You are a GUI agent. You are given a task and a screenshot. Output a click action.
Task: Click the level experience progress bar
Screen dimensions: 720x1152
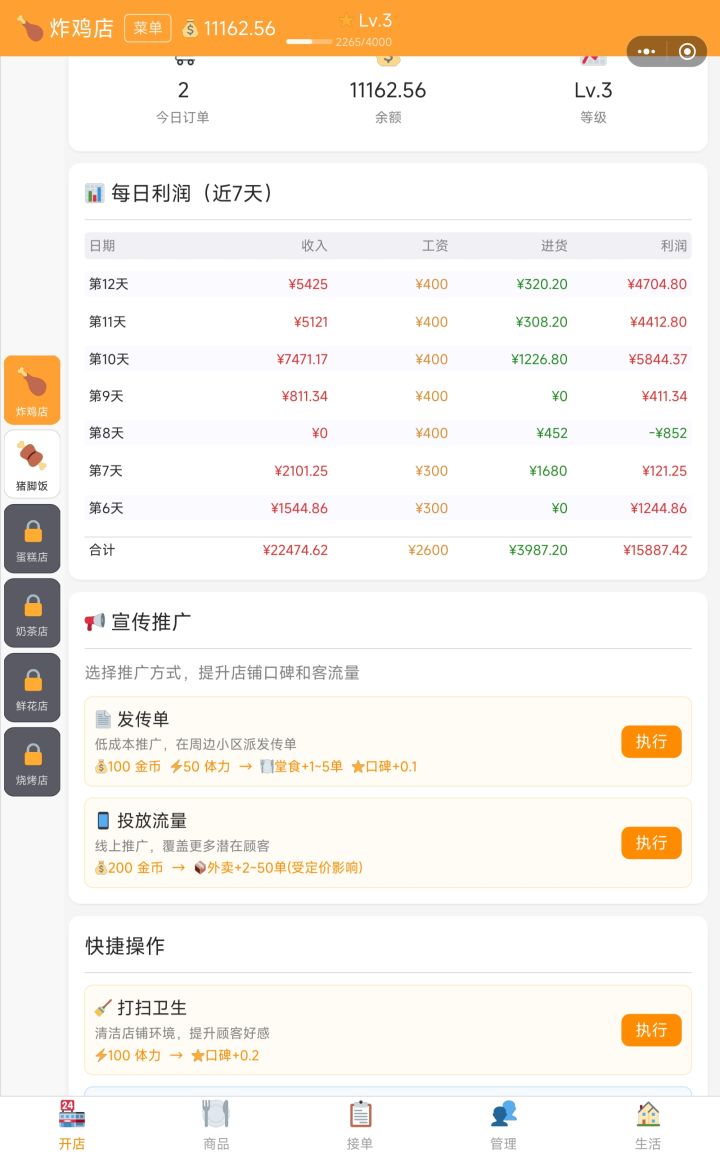[309, 42]
